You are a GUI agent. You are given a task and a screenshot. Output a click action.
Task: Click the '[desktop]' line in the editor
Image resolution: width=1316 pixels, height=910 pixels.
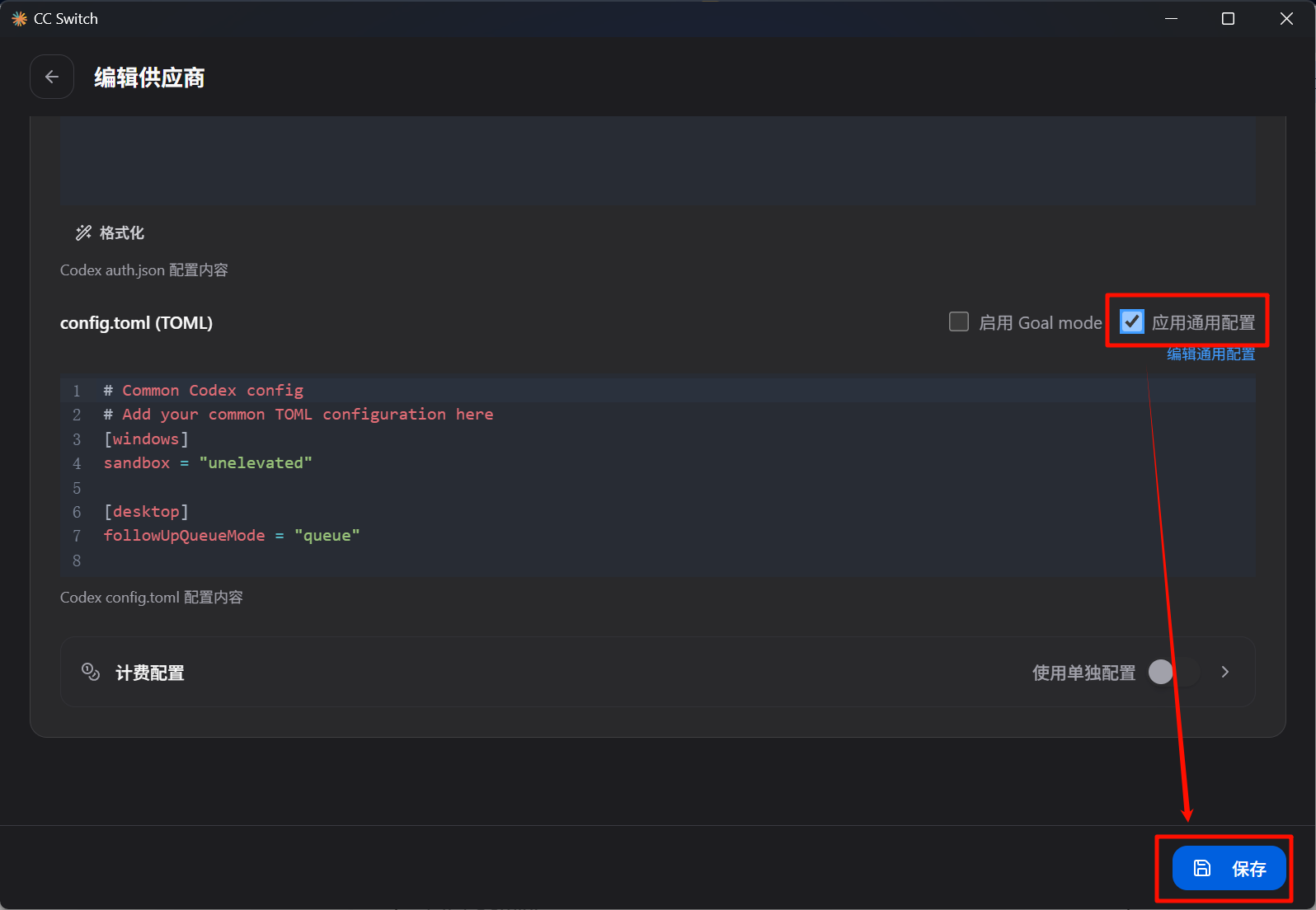[x=146, y=512]
